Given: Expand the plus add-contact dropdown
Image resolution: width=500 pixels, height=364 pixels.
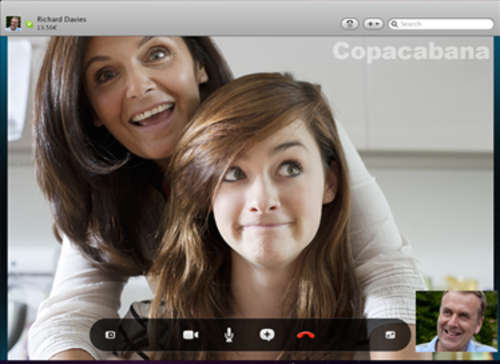Looking at the screenshot, I should (373, 24).
